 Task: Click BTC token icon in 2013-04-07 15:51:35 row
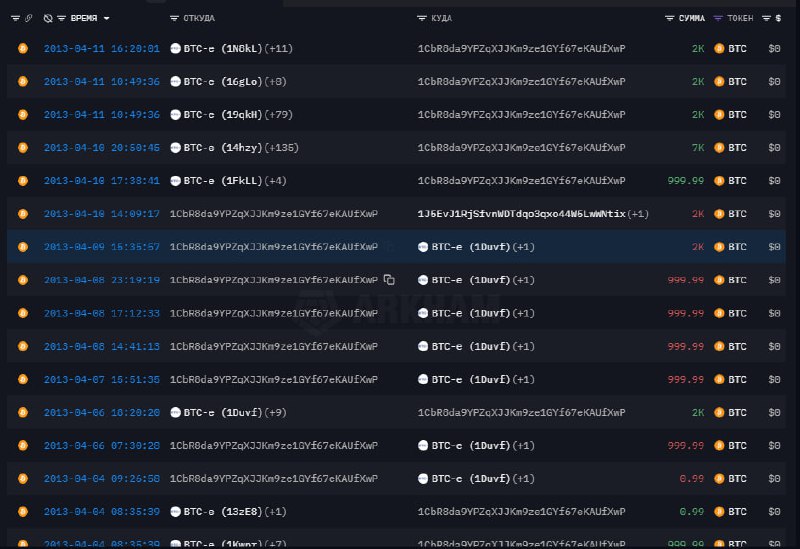[719, 379]
